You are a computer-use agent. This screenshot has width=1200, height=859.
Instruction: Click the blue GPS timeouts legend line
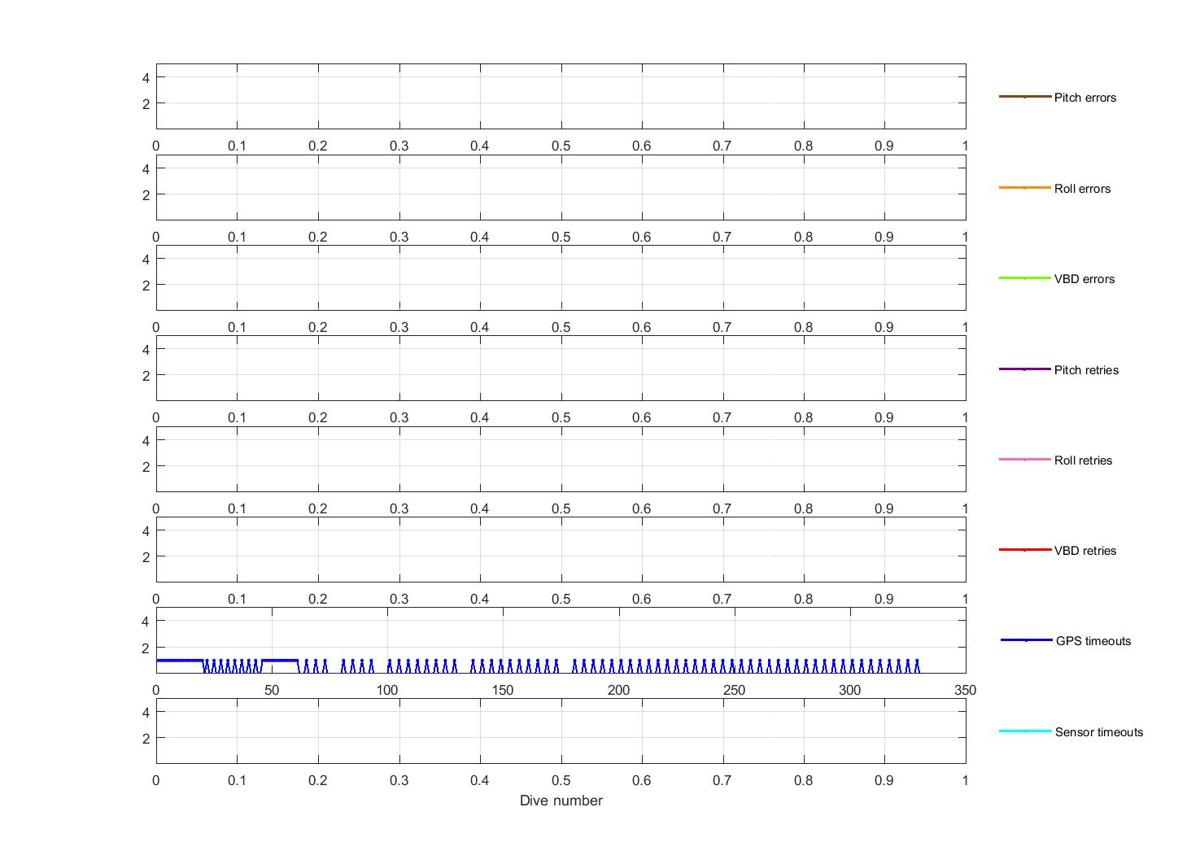pyautogui.click(x=1026, y=640)
